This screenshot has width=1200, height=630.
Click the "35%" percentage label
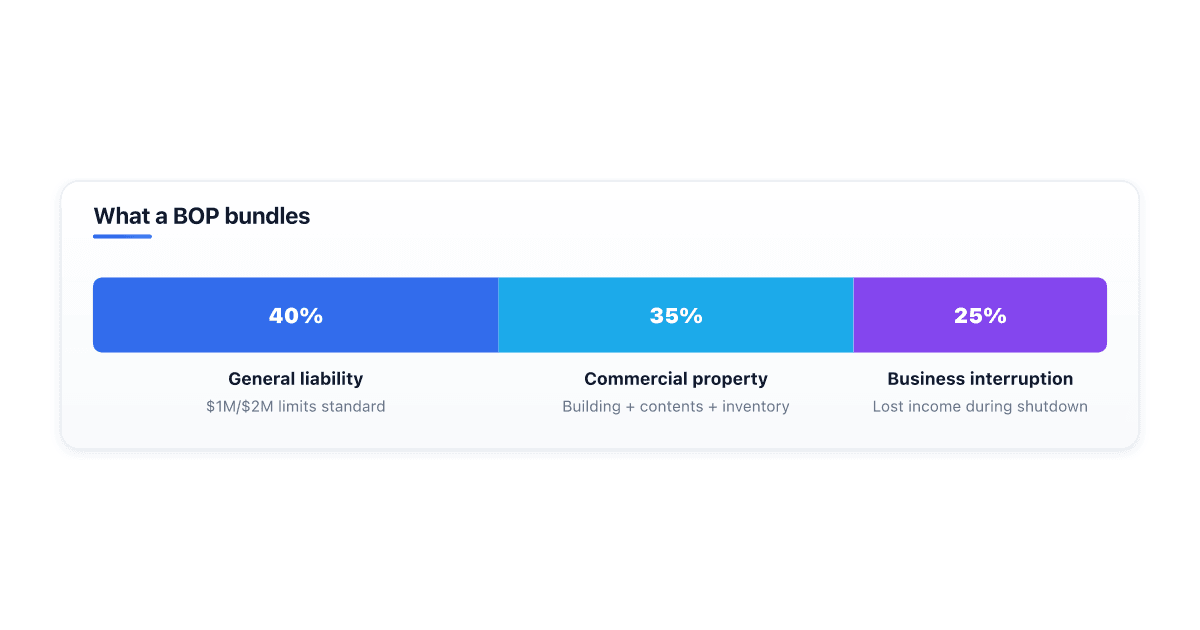(x=676, y=316)
